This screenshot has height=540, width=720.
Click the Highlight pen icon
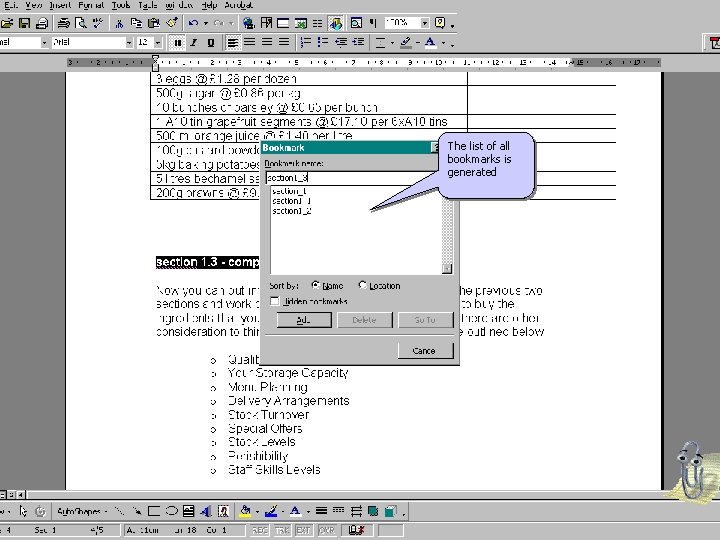pos(405,42)
